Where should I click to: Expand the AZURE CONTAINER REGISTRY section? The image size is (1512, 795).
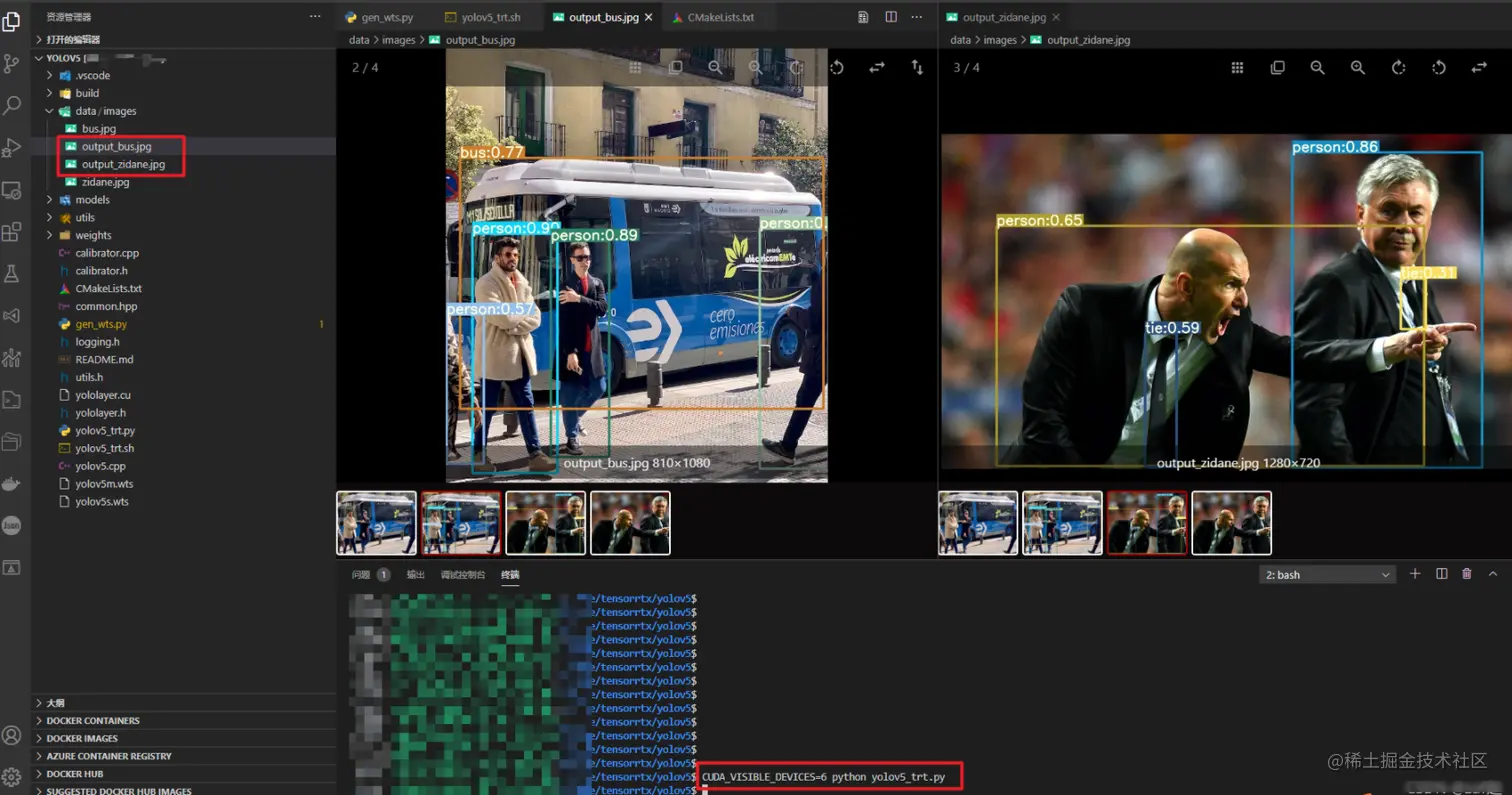(x=183, y=757)
